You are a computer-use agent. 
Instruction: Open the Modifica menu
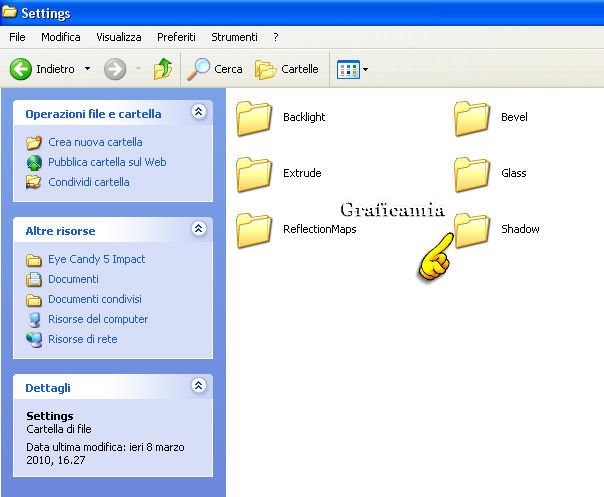click(61, 37)
